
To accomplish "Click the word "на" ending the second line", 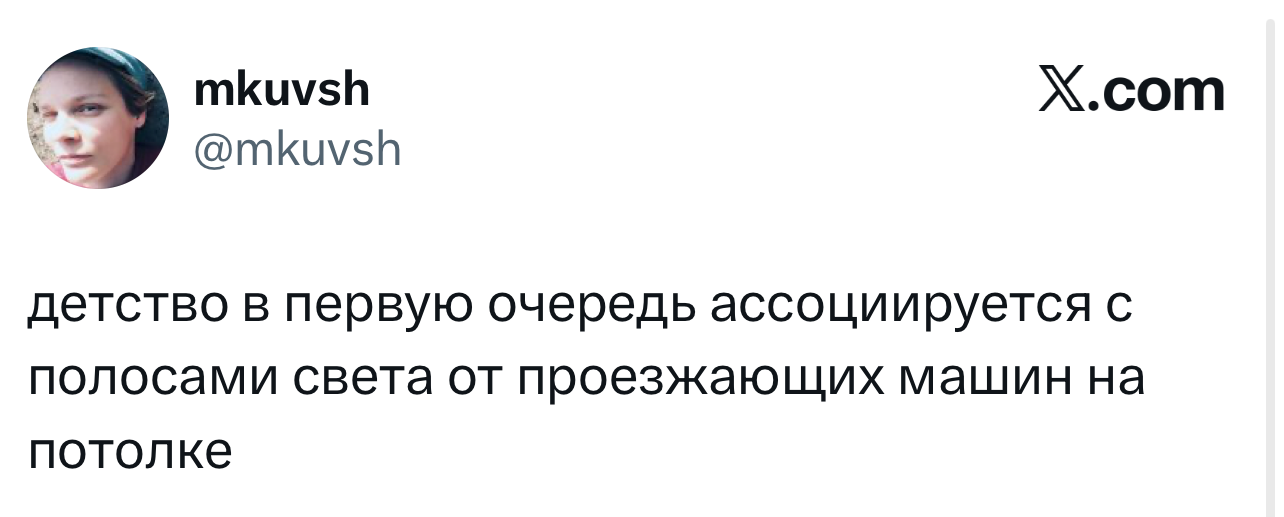I will pos(1115,379).
